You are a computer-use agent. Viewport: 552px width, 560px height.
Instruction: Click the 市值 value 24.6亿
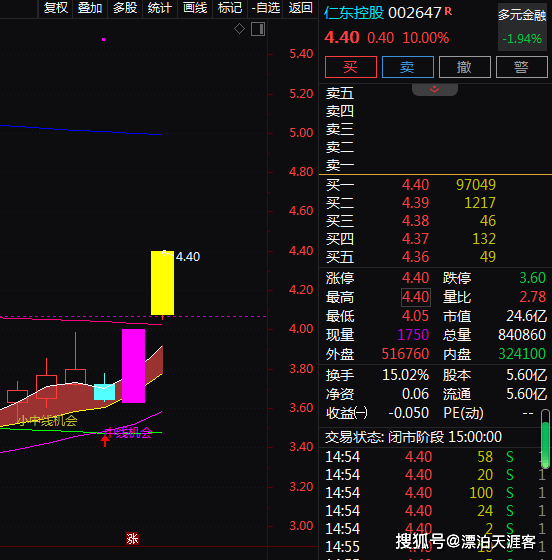526,316
